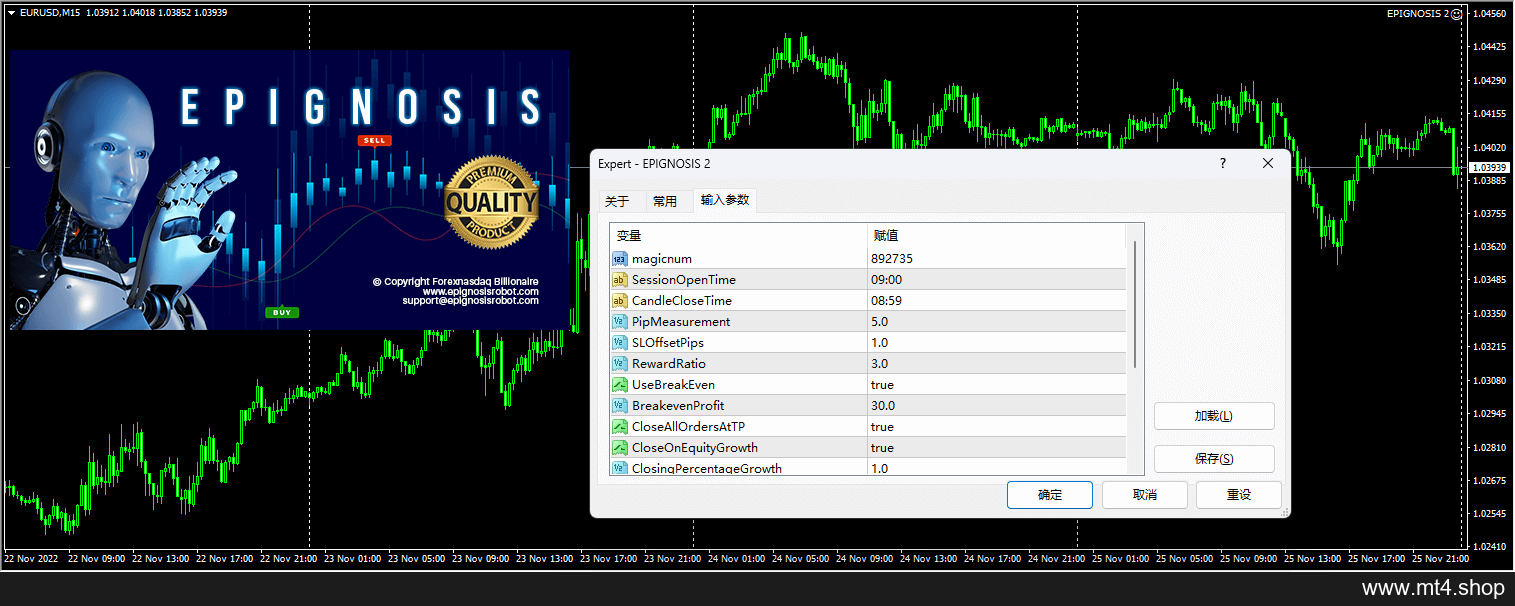
Task: Click the www.epignosisrobot.com address on banner
Action: click(481, 291)
